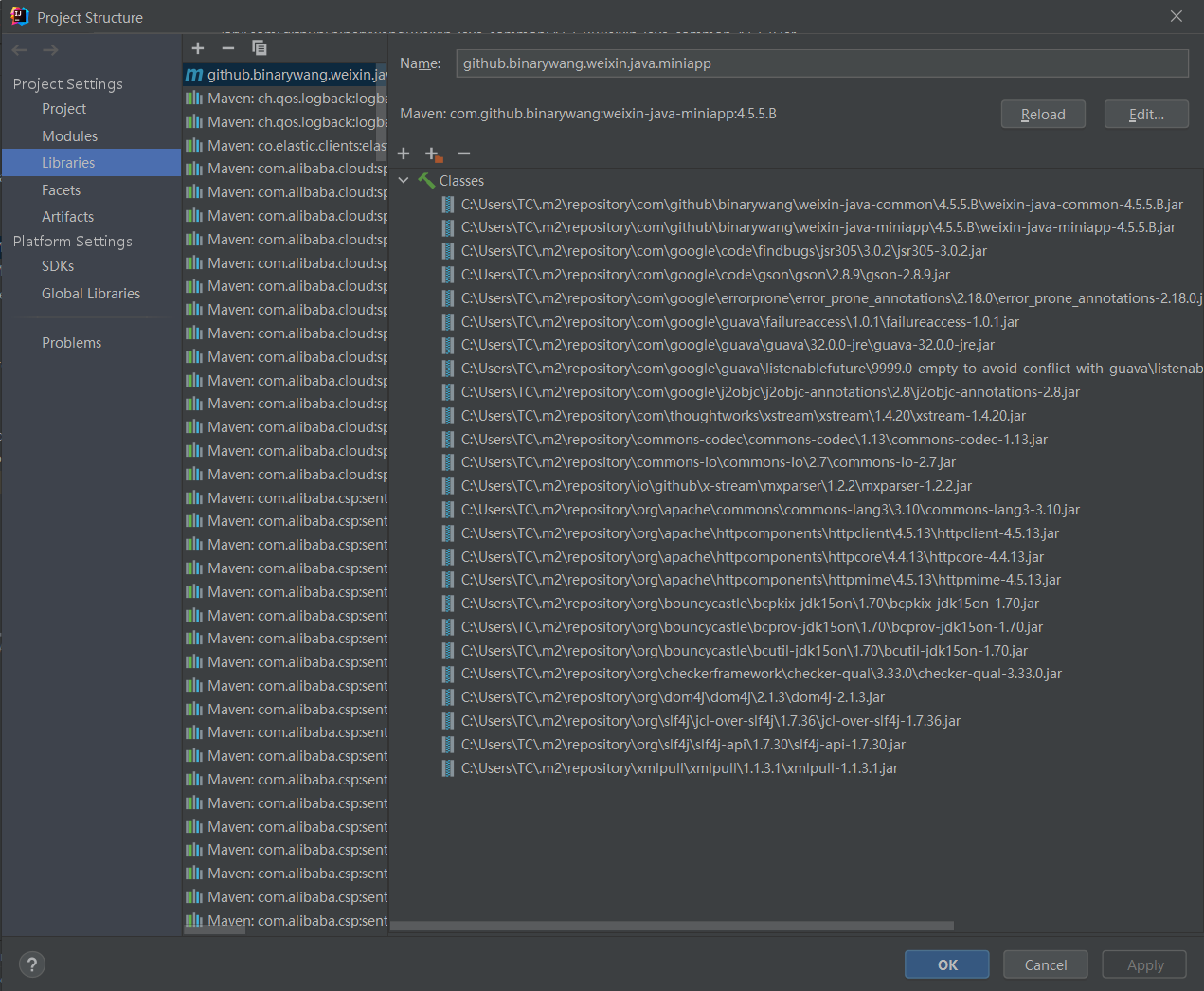
Task: Click the IntelliJ logo in title bar
Action: click(x=19, y=16)
